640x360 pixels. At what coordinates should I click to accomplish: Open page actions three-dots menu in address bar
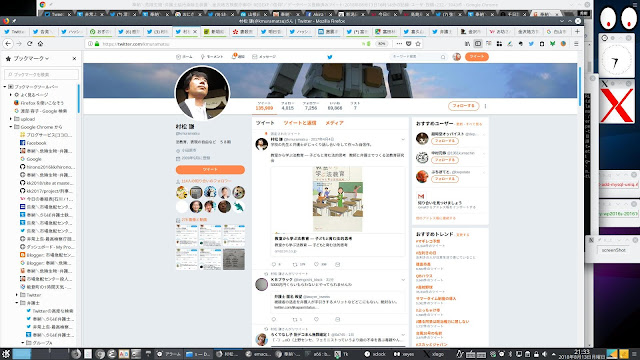pos(399,43)
